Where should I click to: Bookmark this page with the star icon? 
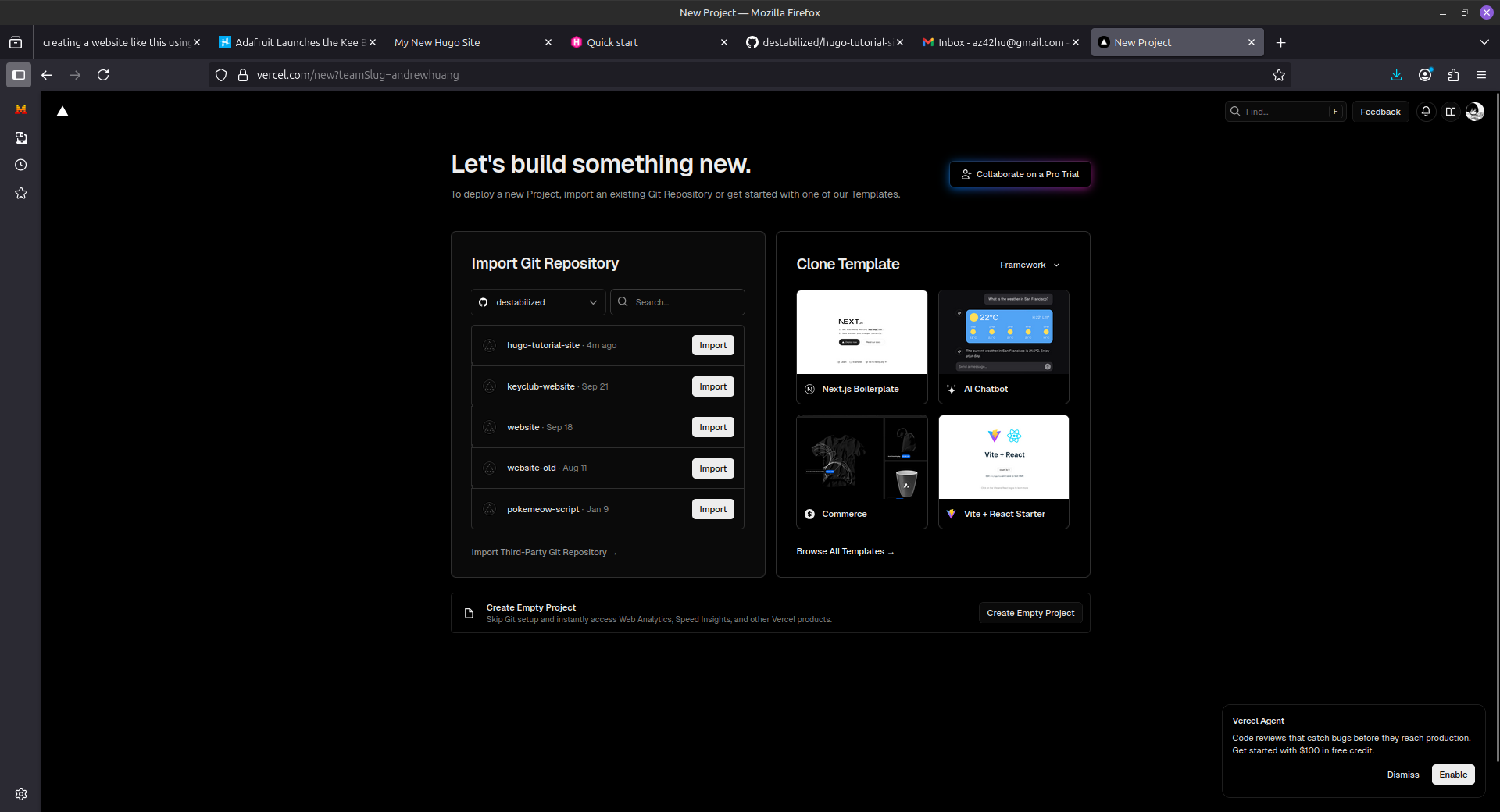1278,75
